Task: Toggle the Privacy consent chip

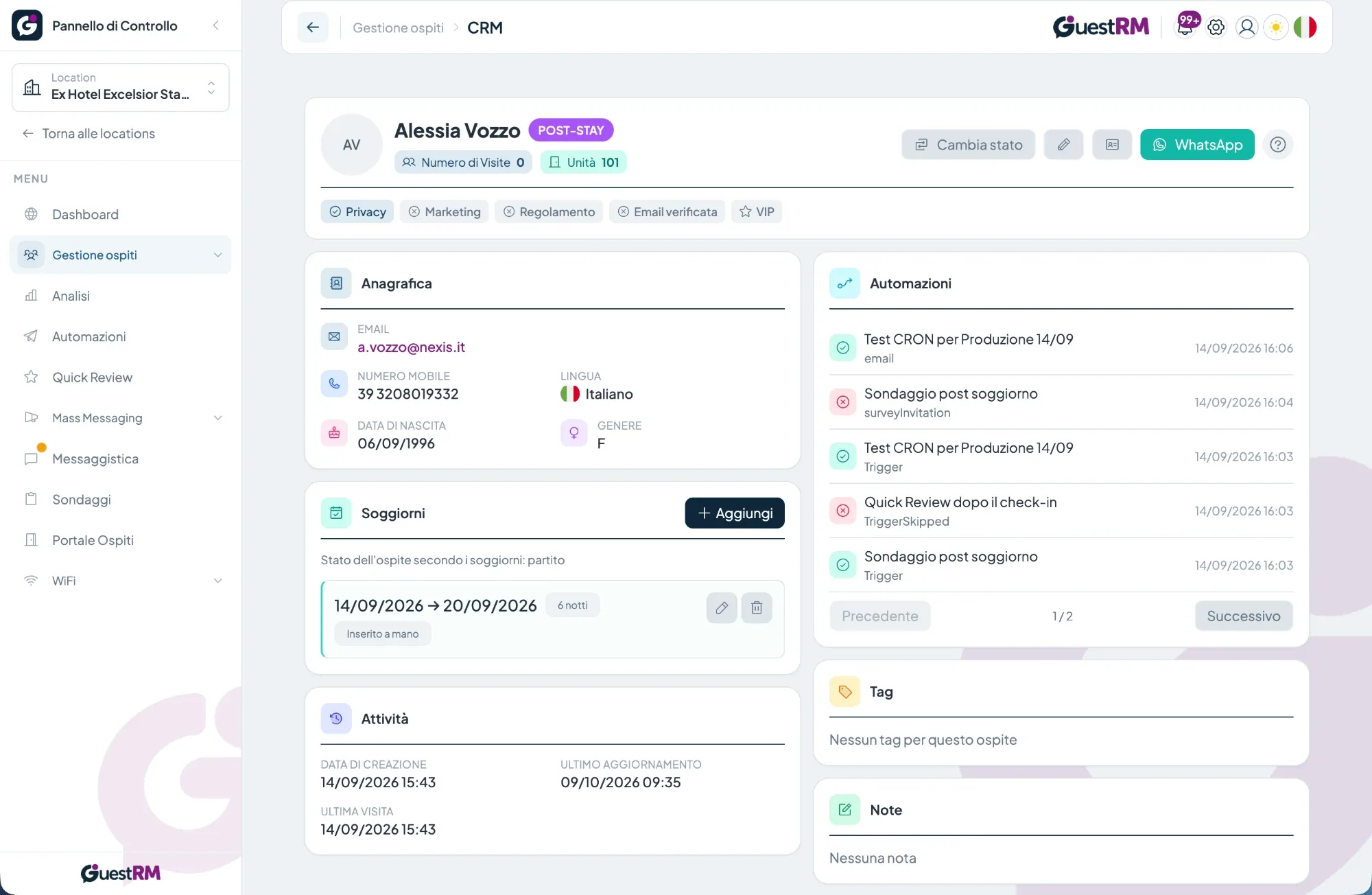Action: click(x=357, y=211)
